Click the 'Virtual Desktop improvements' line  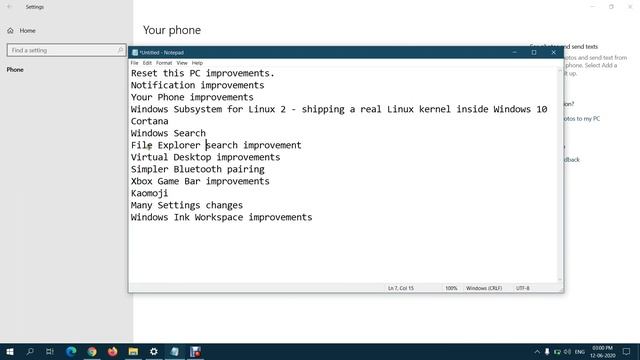tap(205, 157)
